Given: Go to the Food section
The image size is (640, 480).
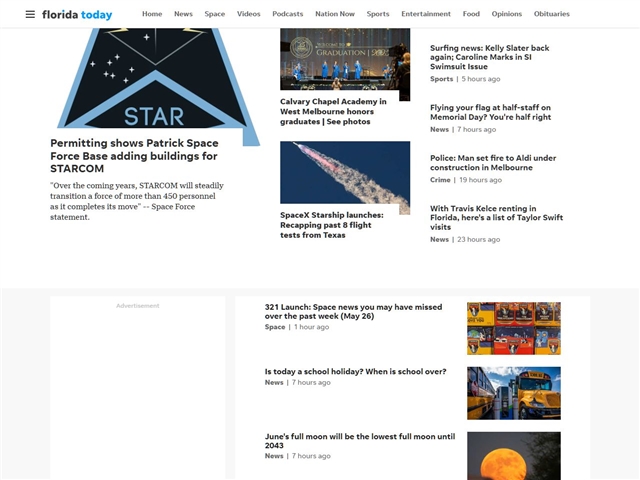Looking at the screenshot, I should pos(471,14).
